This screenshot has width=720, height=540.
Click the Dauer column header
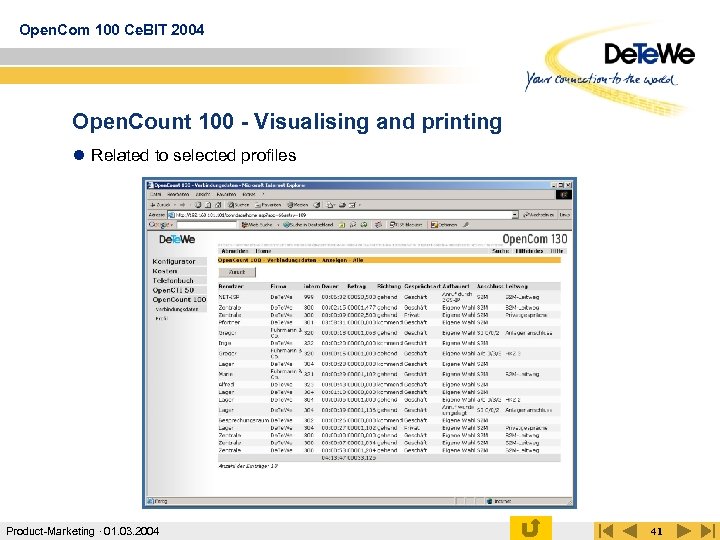coord(330,286)
